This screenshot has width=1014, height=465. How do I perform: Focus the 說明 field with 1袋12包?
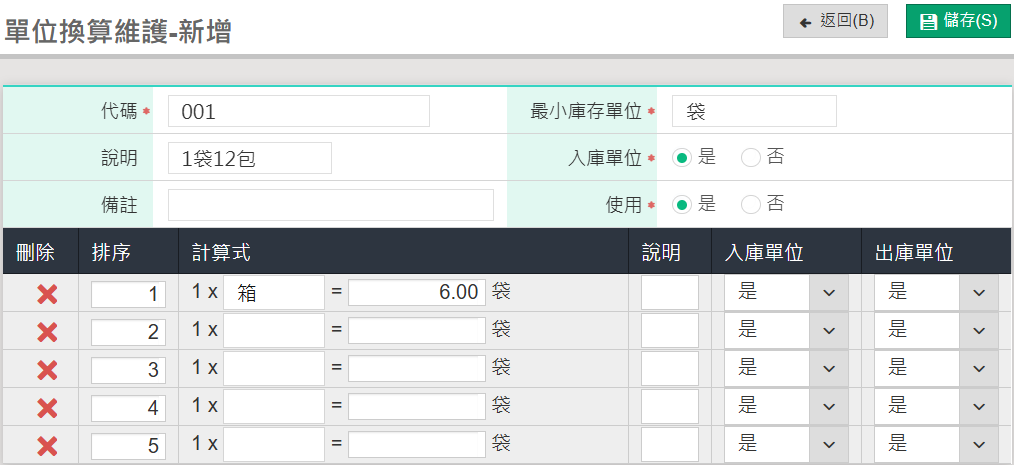point(249,158)
